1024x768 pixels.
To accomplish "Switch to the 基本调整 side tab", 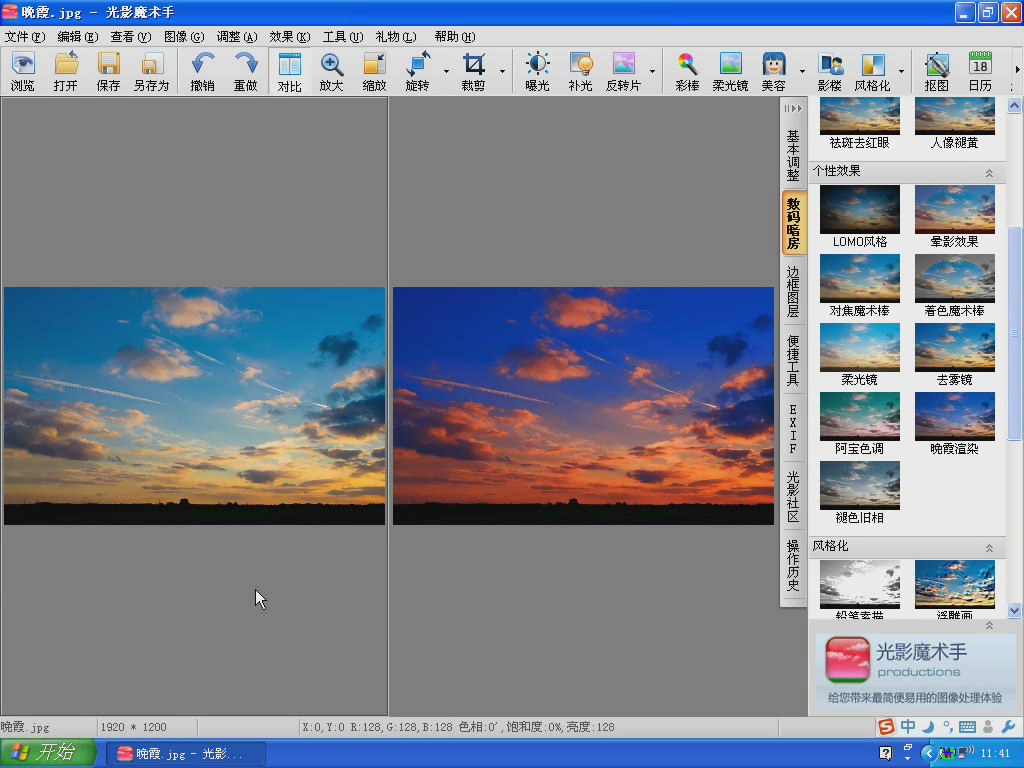I will click(x=793, y=155).
